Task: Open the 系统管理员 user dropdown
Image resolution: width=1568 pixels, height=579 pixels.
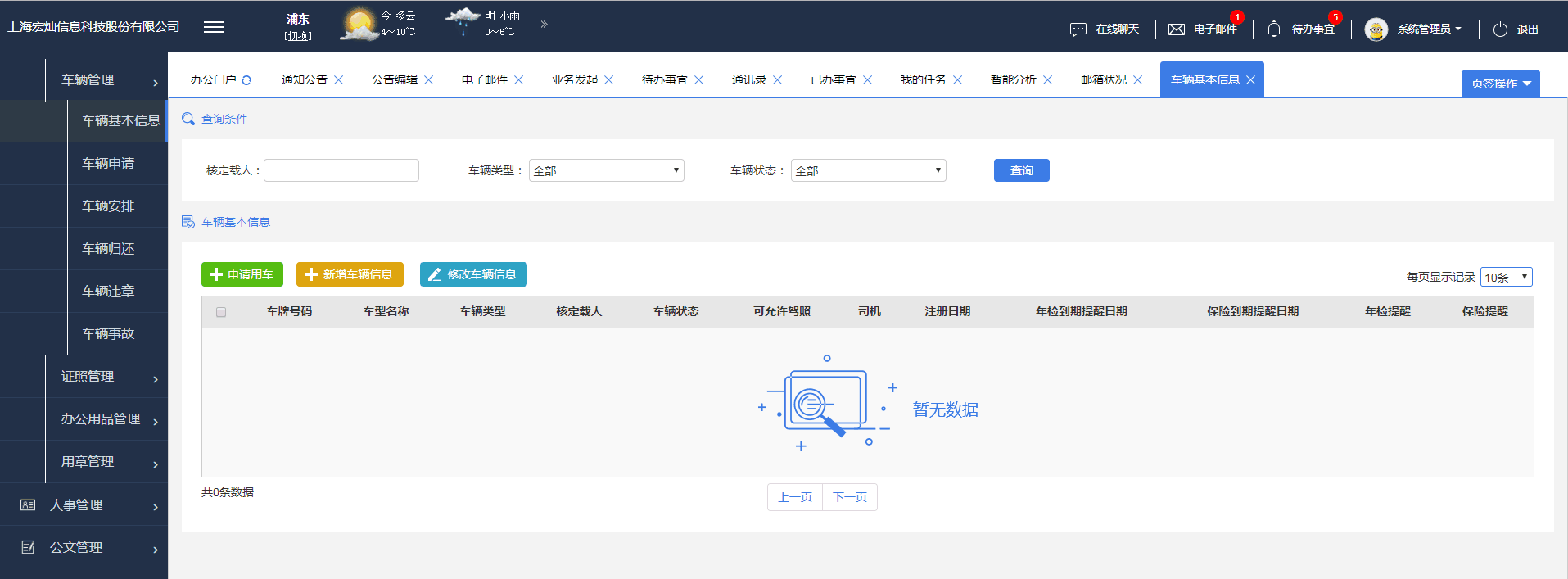Action: click(x=1430, y=29)
